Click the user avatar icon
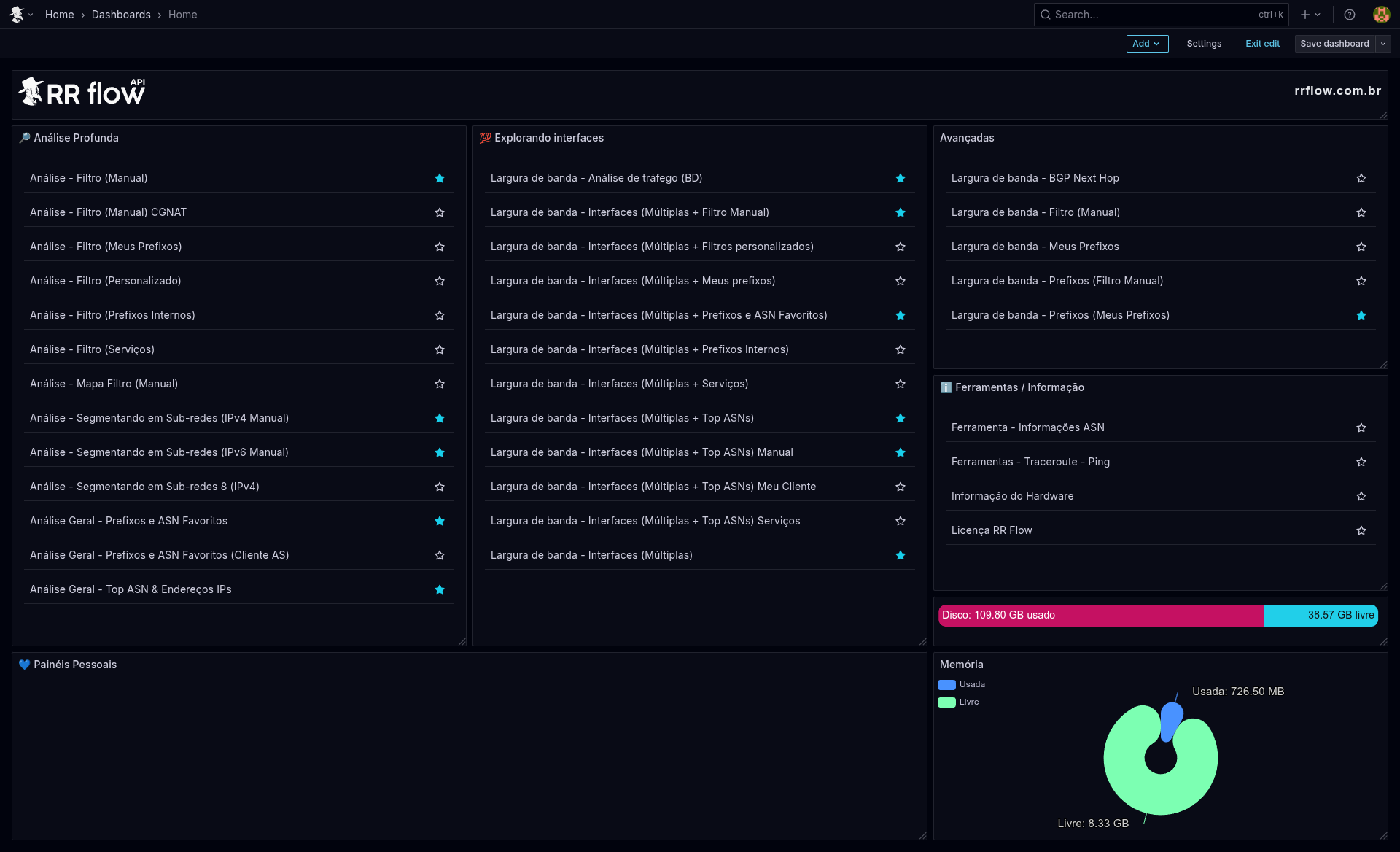The image size is (1400, 852). coord(1381,15)
